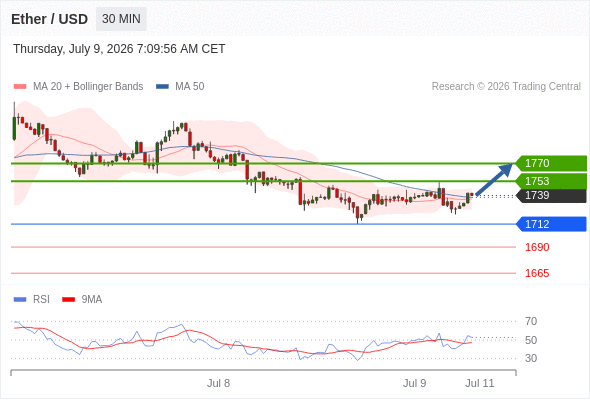Click the MA 50 blue legend swatch

(x=162, y=87)
